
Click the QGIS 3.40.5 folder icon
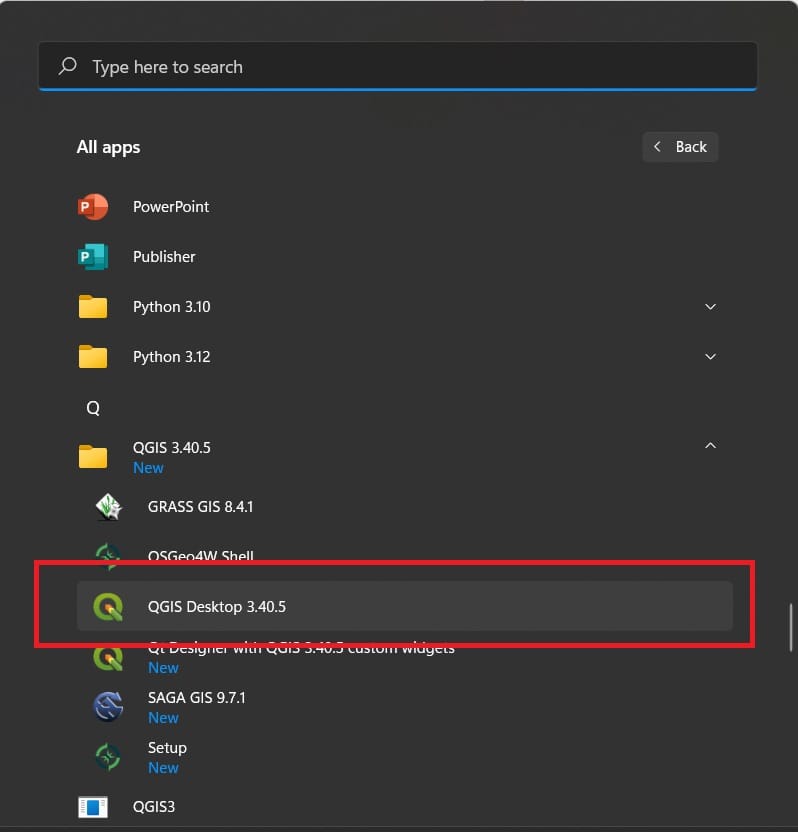[x=93, y=456]
